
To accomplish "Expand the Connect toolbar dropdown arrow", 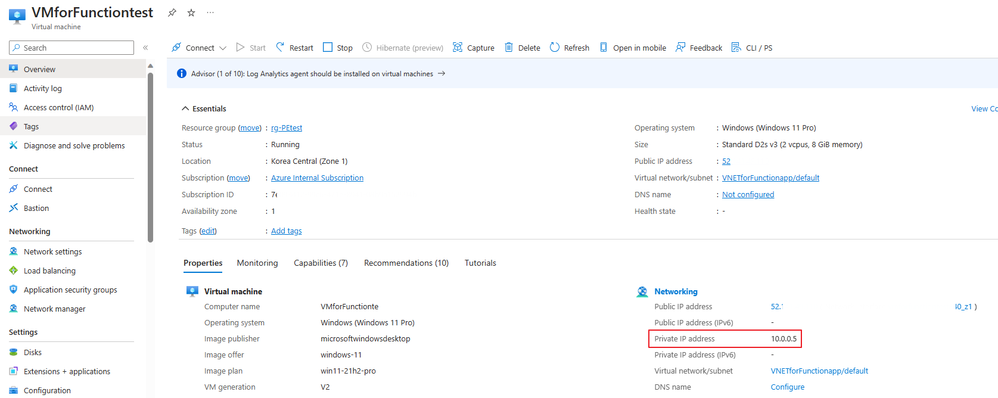I will (223, 48).
